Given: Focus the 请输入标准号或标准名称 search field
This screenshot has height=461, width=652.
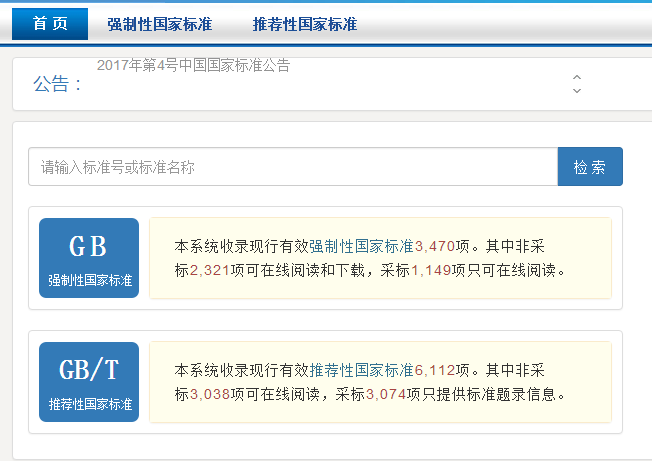Looking at the screenshot, I should pos(292,167).
